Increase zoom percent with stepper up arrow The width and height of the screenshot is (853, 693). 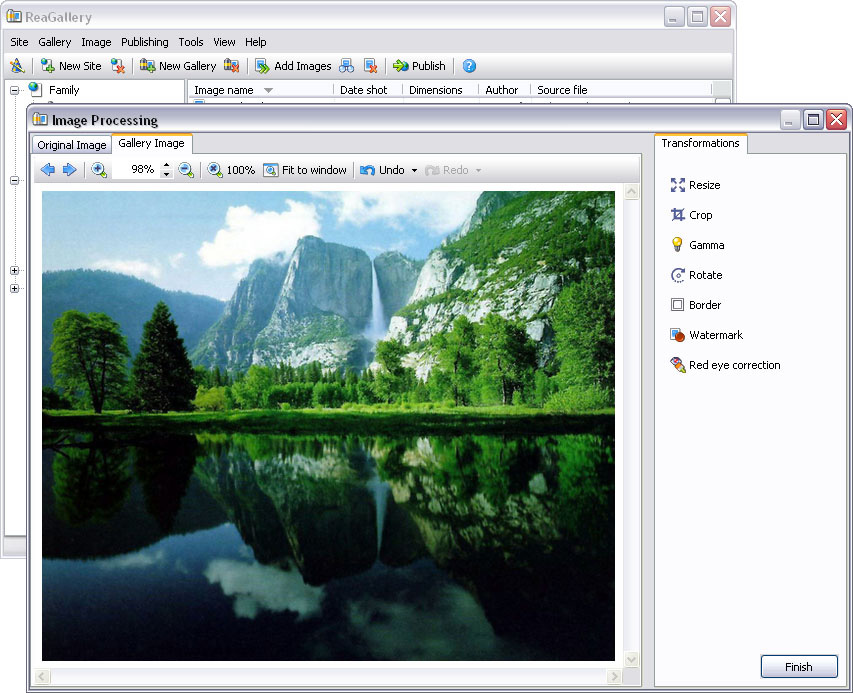[166, 165]
